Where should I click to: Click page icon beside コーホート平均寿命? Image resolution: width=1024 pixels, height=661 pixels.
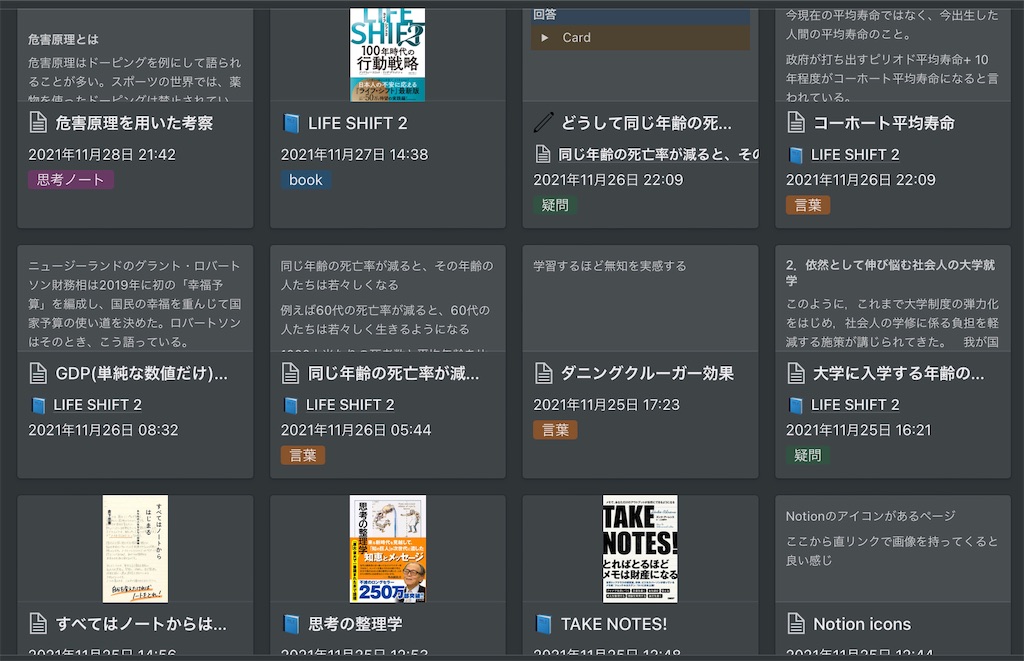click(x=796, y=123)
